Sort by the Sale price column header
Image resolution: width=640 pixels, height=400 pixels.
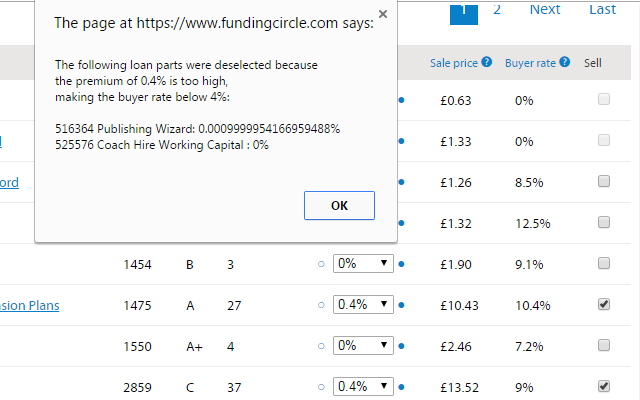(x=453, y=62)
